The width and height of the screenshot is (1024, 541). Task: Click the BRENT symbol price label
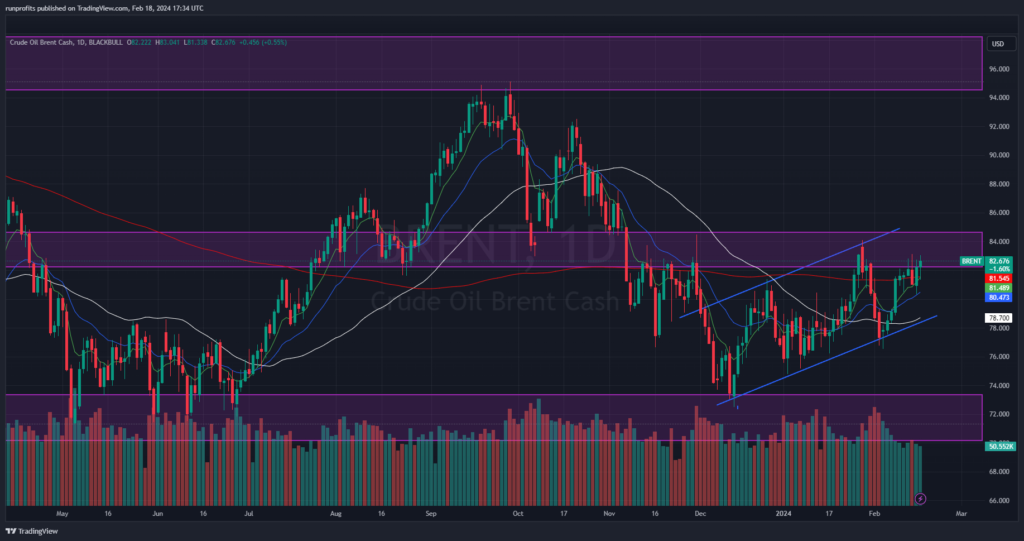pos(969,261)
